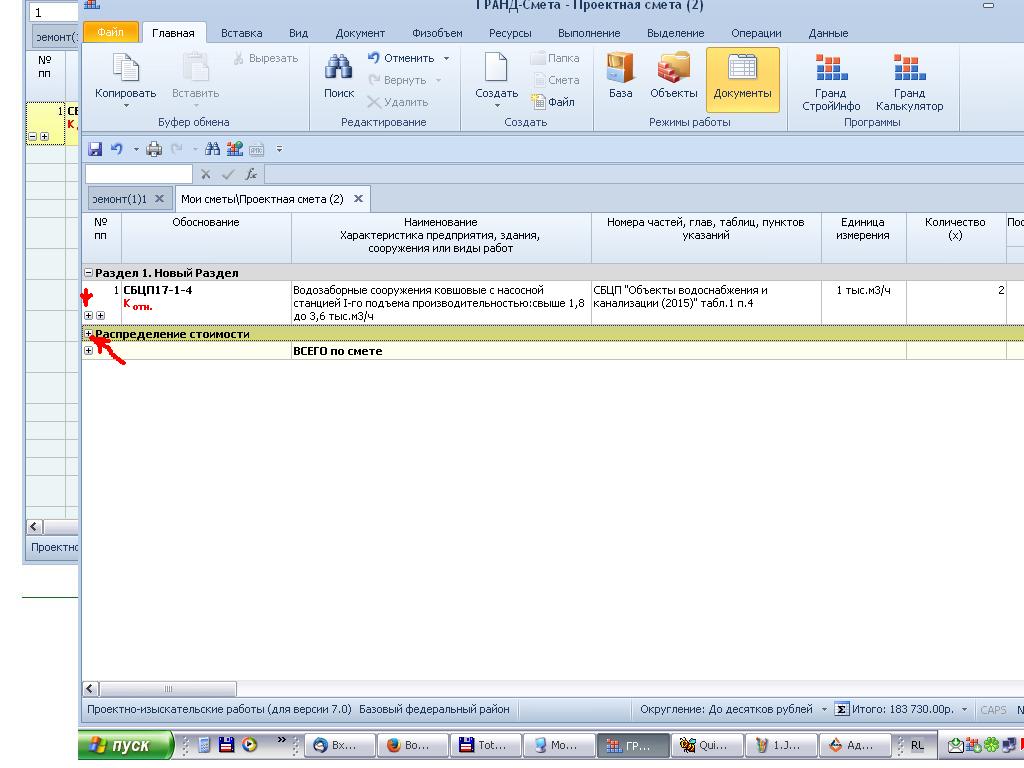Select the Вид ribbon tab
Viewport: 1024px width, 768px height.
click(298, 33)
